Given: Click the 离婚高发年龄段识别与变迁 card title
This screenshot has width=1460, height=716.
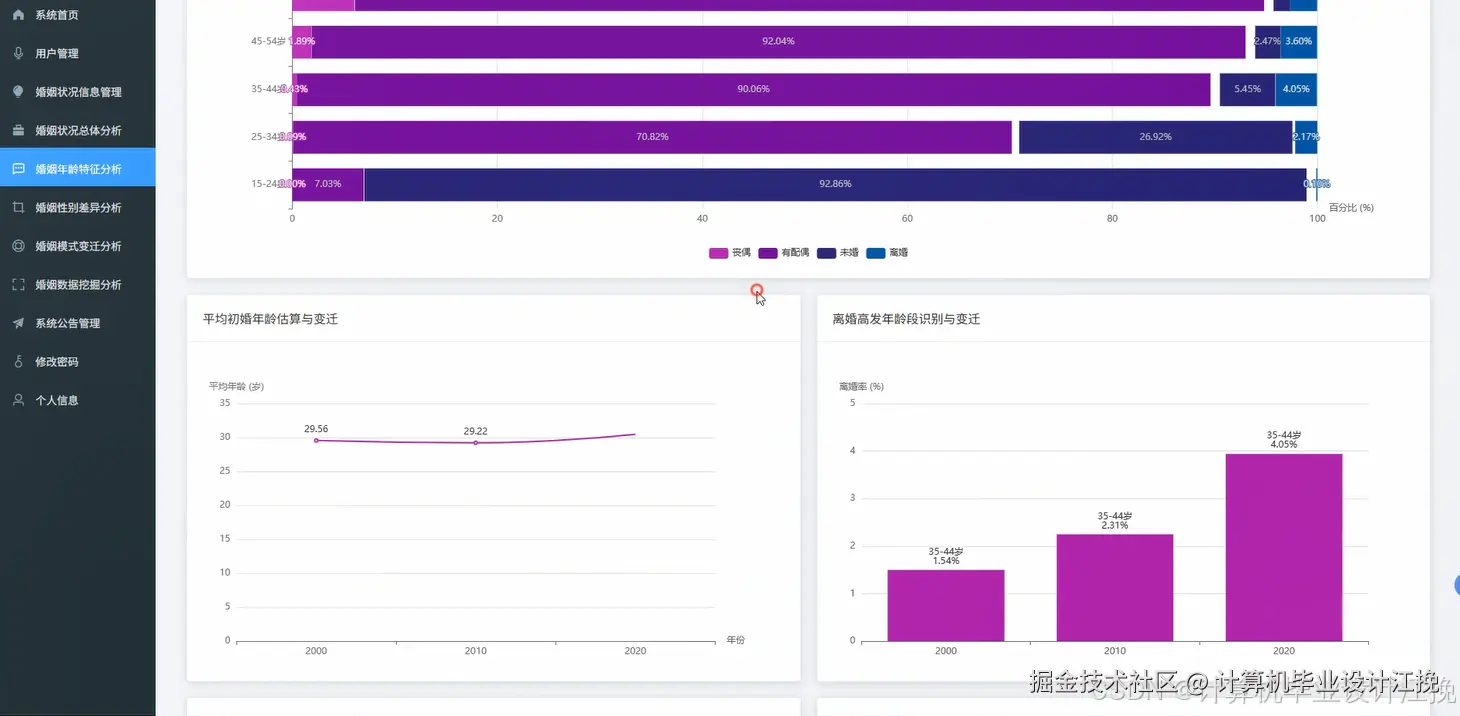Looking at the screenshot, I should [906, 319].
